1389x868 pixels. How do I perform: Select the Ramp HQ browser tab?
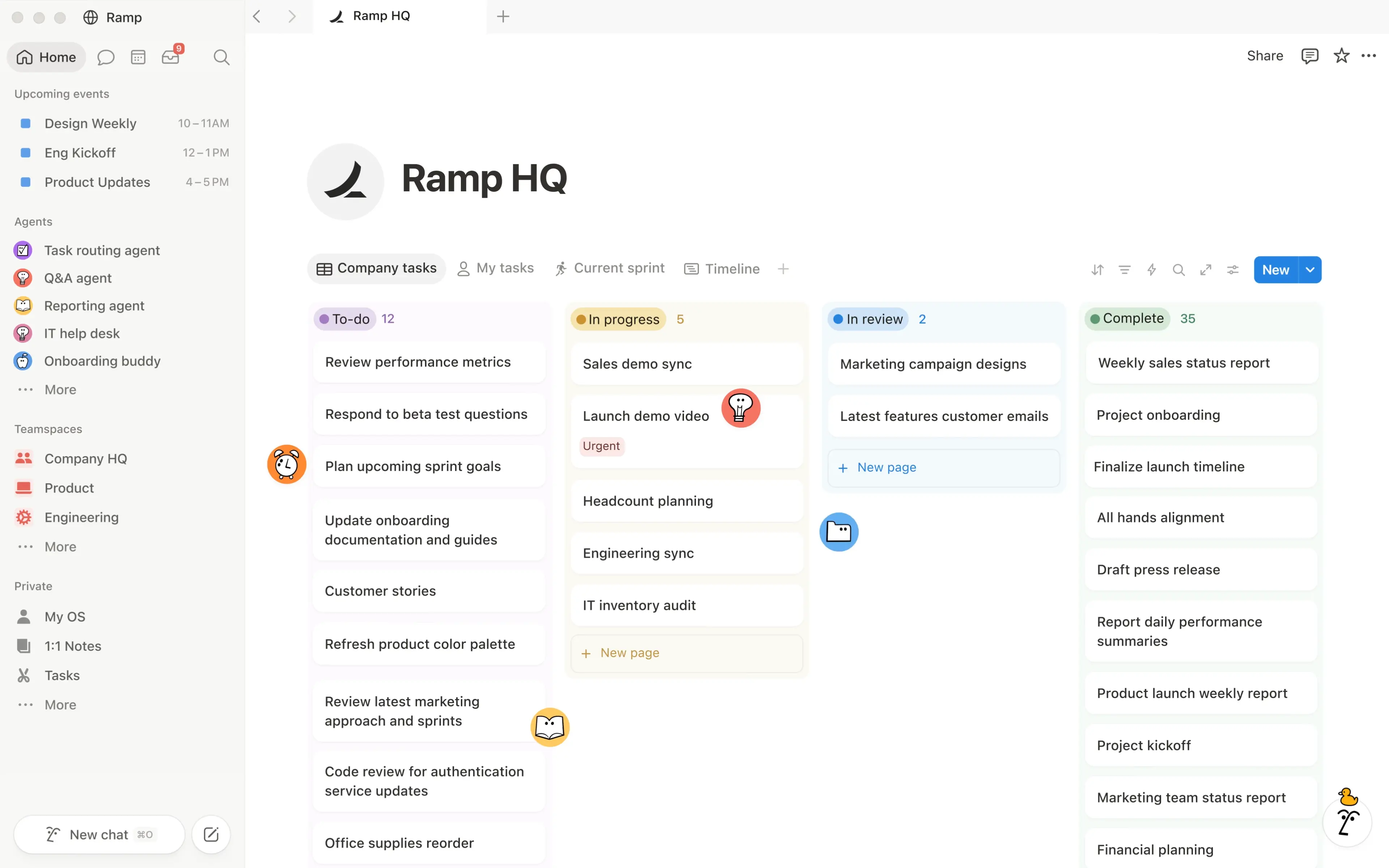[399, 16]
